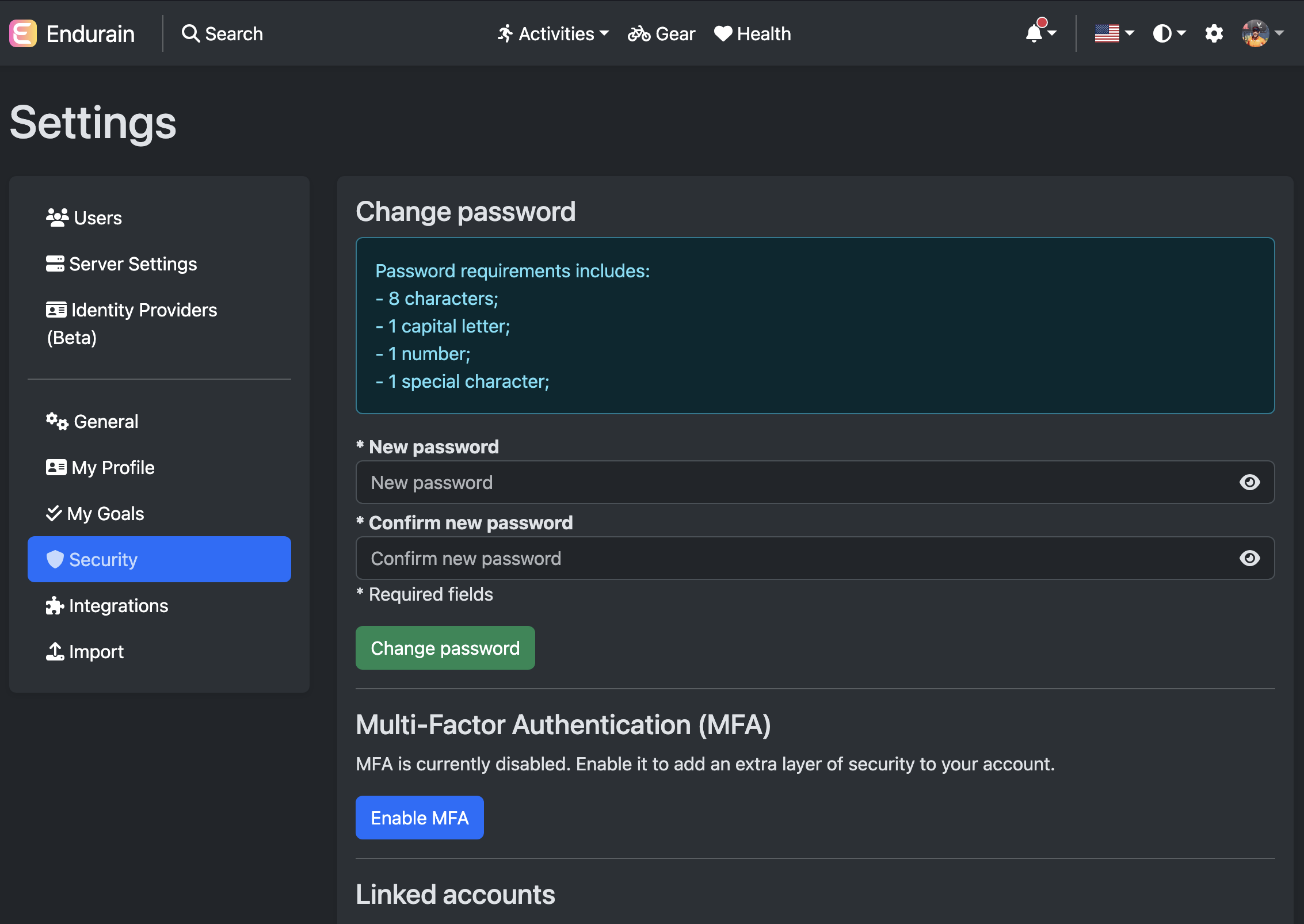Screen dimensions: 1304x924
Task: Expand the Activities dropdown
Action: (x=552, y=33)
